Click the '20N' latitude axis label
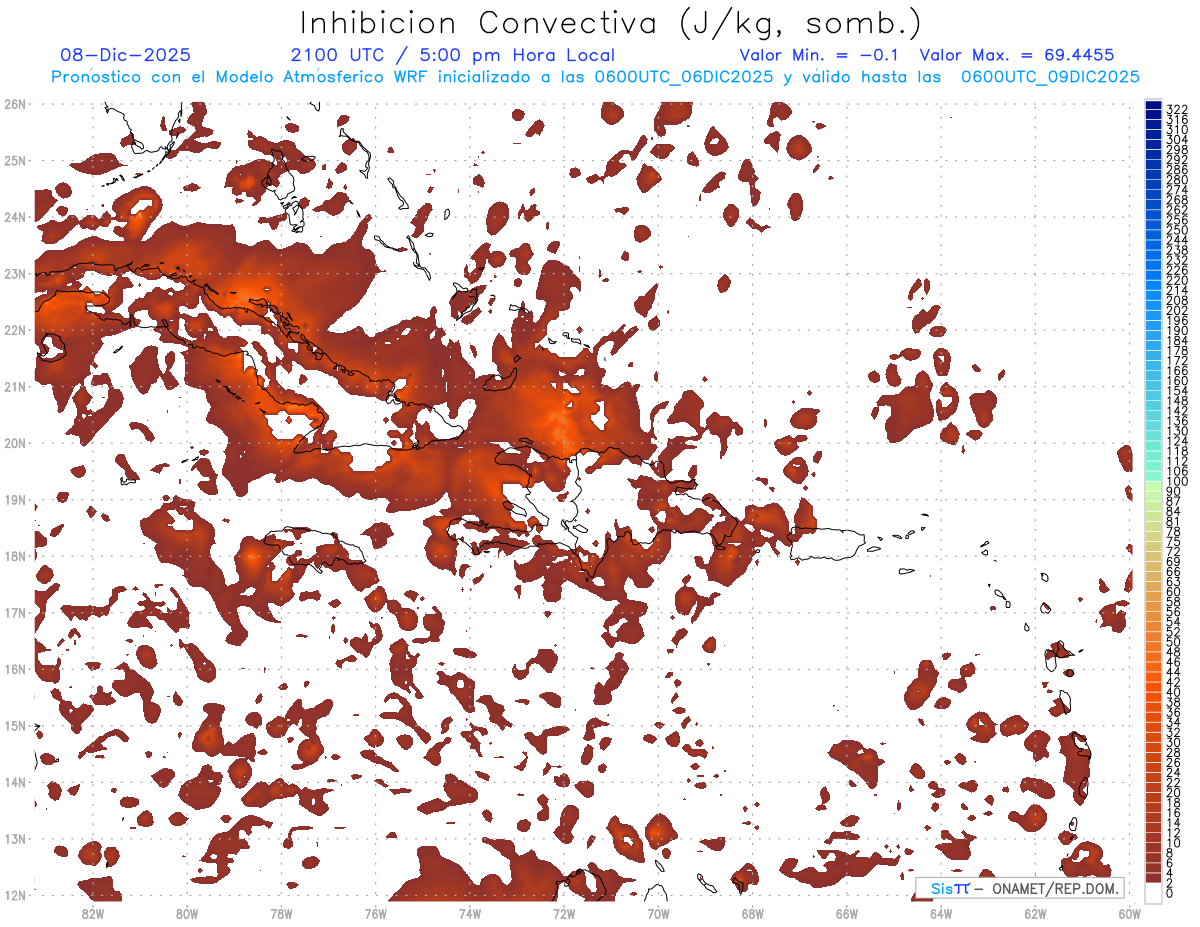The image size is (1200, 927). [x=14, y=443]
